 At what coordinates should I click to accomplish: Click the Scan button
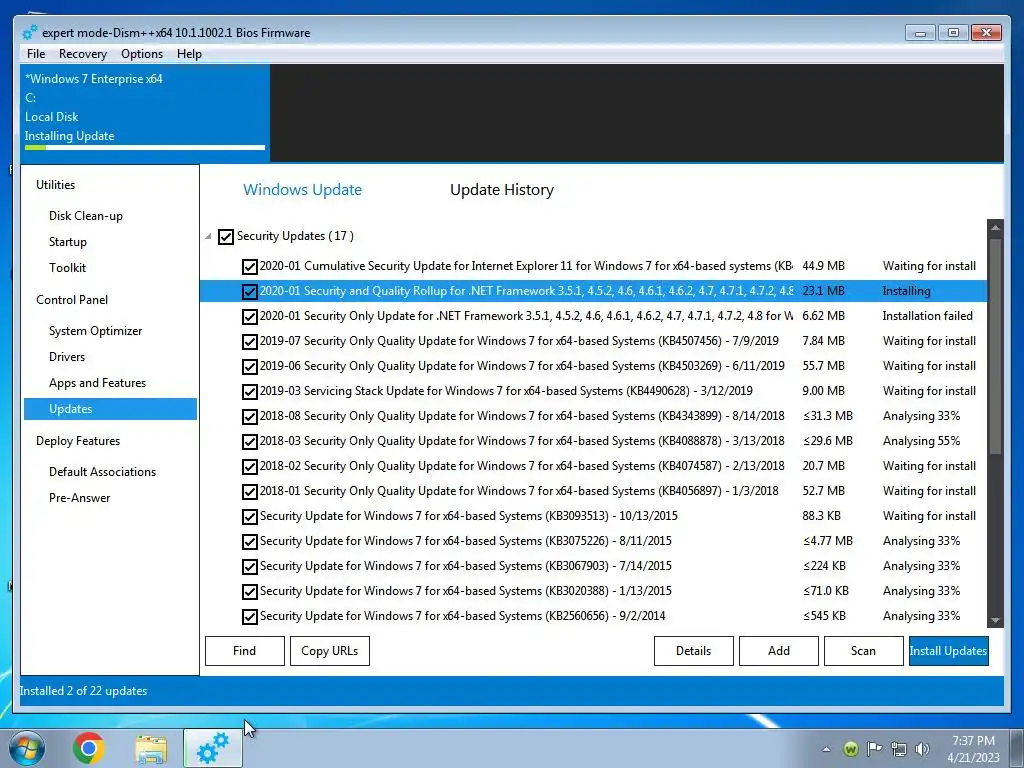pyautogui.click(x=863, y=650)
